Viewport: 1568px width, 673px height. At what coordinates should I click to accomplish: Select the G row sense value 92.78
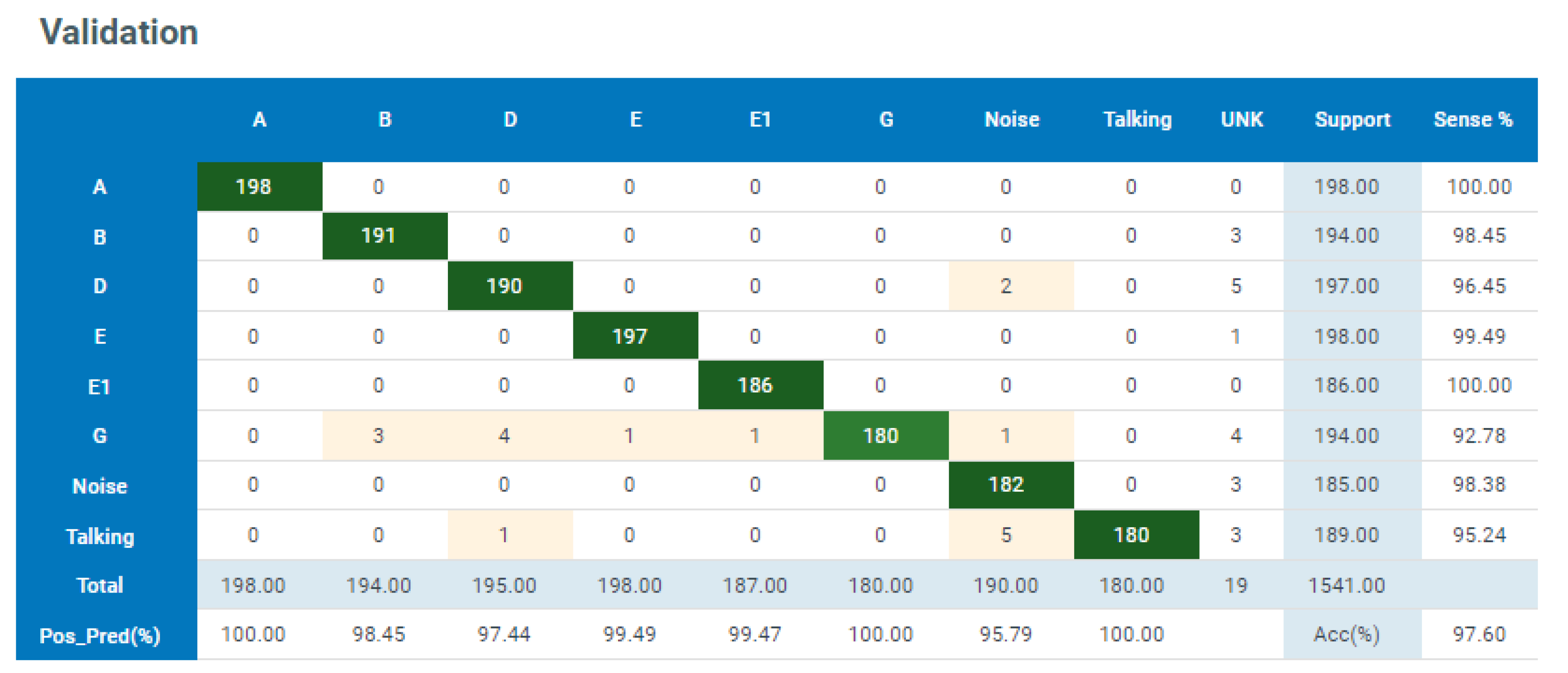coord(1478,435)
